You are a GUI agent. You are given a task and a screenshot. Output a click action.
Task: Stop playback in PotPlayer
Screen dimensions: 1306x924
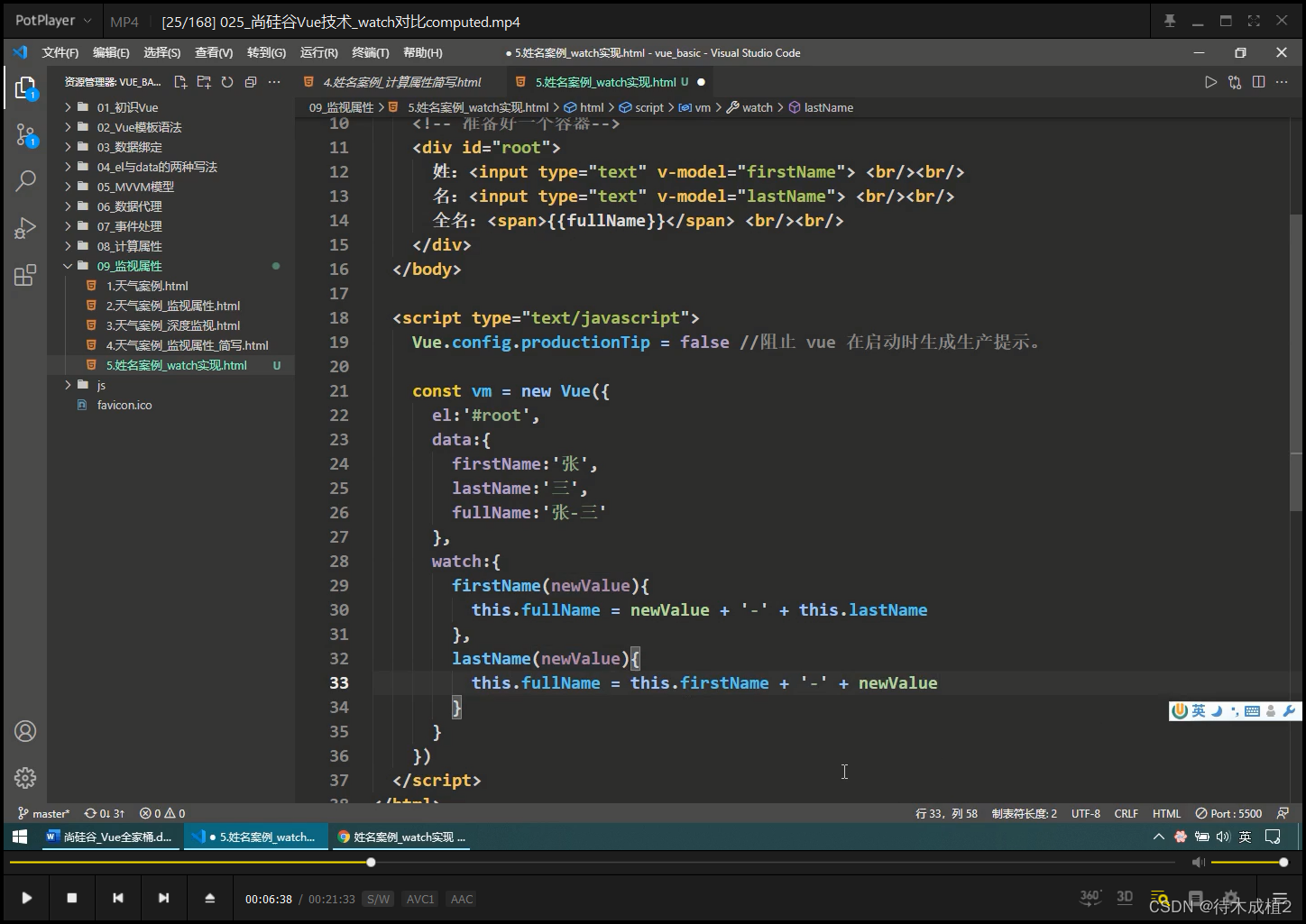tap(72, 898)
